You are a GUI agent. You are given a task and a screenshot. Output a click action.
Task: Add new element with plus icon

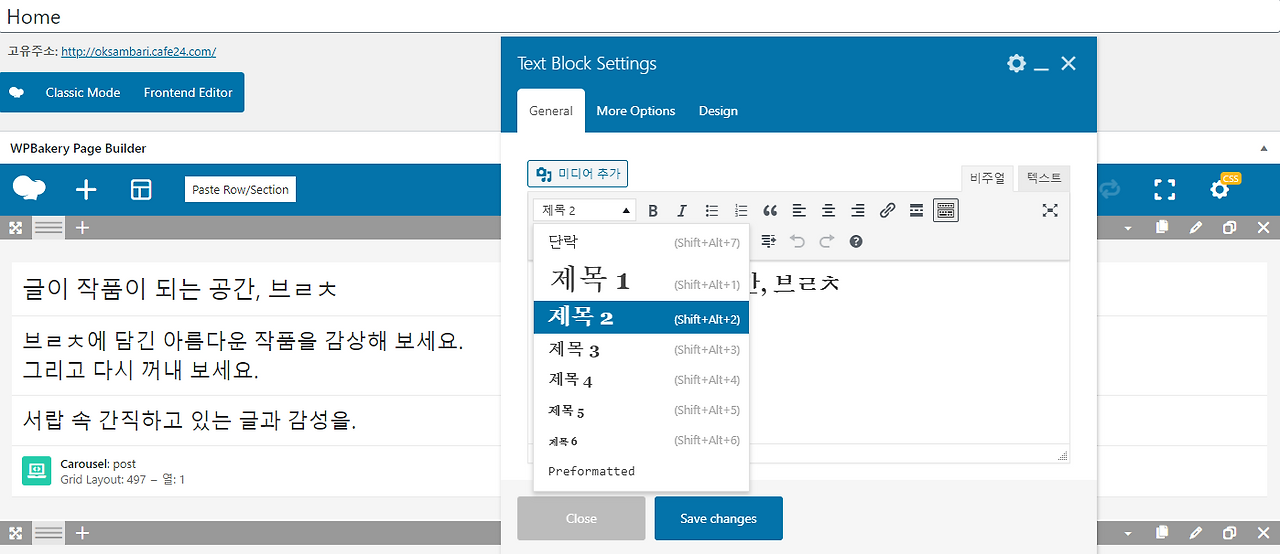point(86,189)
